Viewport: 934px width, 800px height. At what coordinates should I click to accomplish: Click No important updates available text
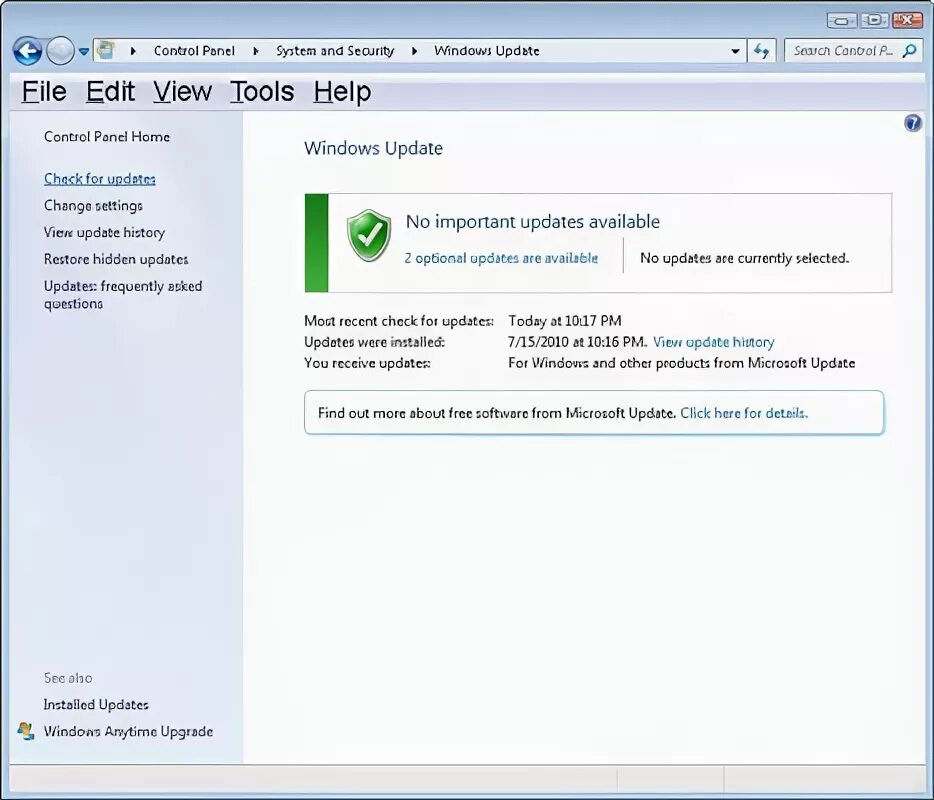[x=533, y=222]
